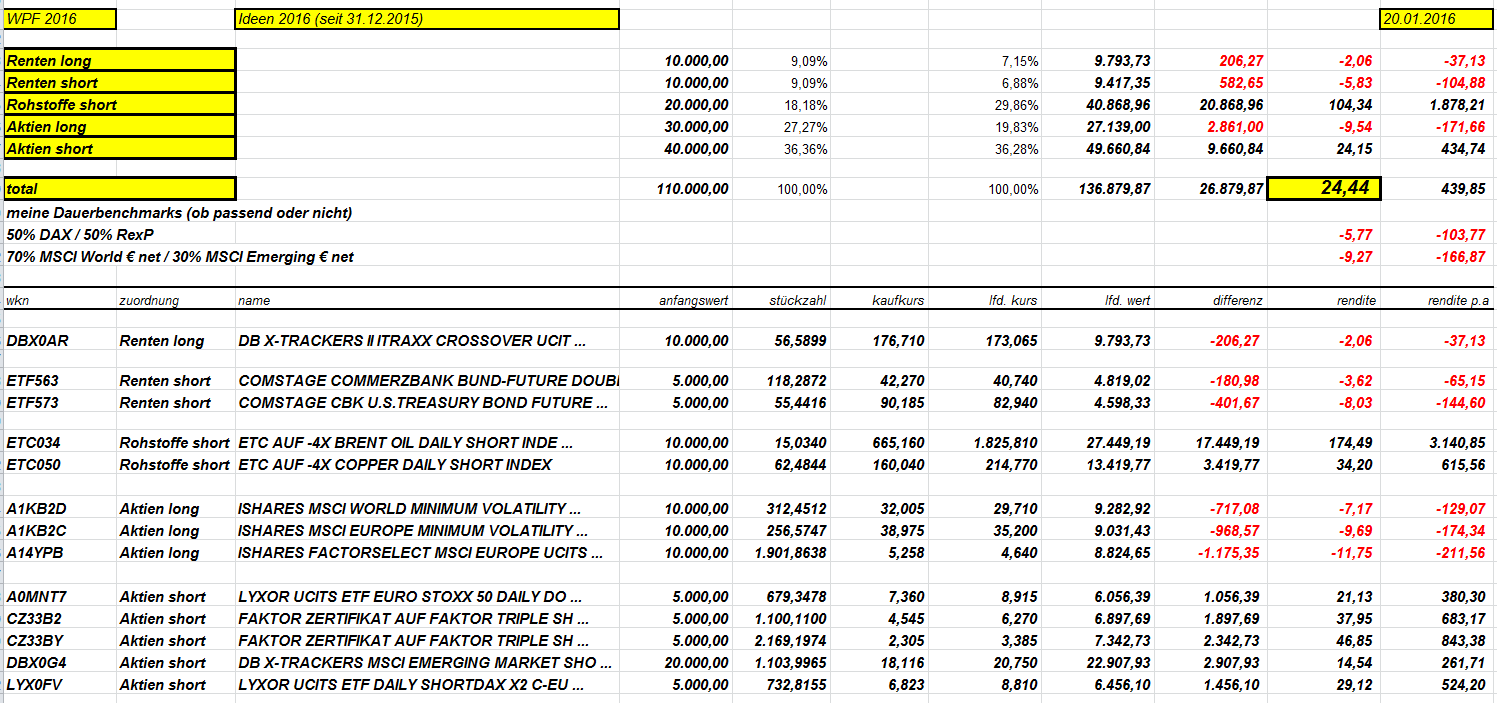Select WKN cell DBX0AR
The height and width of the screenshot is (703, 1497).
point(37,340)
